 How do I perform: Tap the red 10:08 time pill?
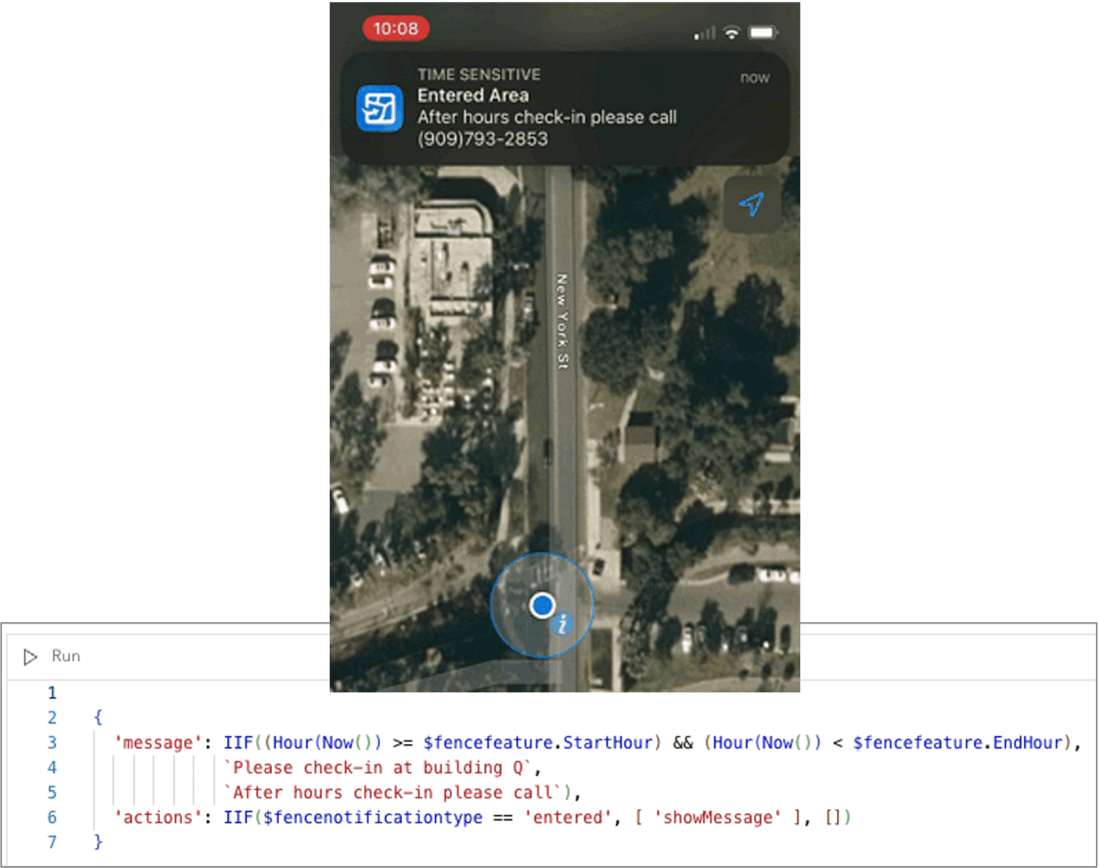pyautogui.click(x=396, y=29)
